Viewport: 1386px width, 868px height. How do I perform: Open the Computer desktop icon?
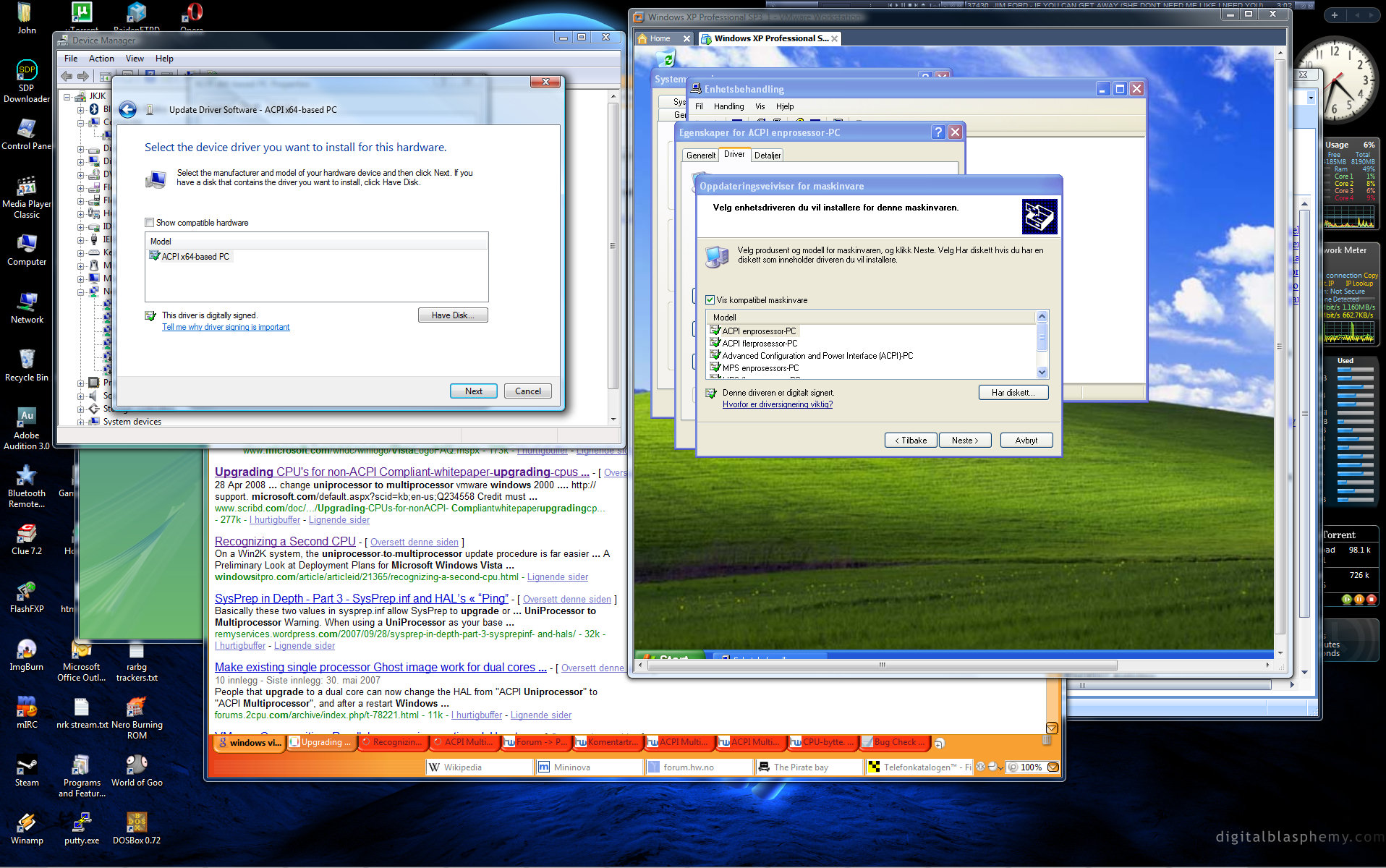tap(27, 250)
